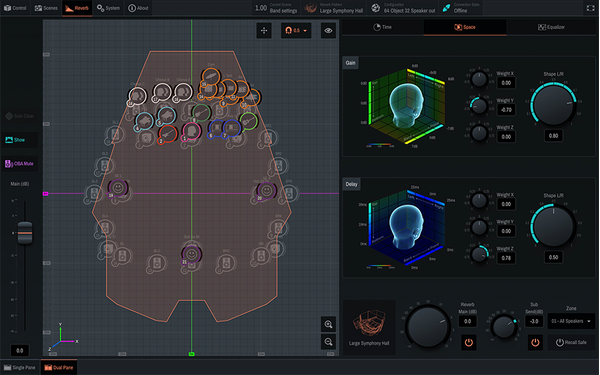Select white chorus object 16
600x375 pixels.
(183, 93)
